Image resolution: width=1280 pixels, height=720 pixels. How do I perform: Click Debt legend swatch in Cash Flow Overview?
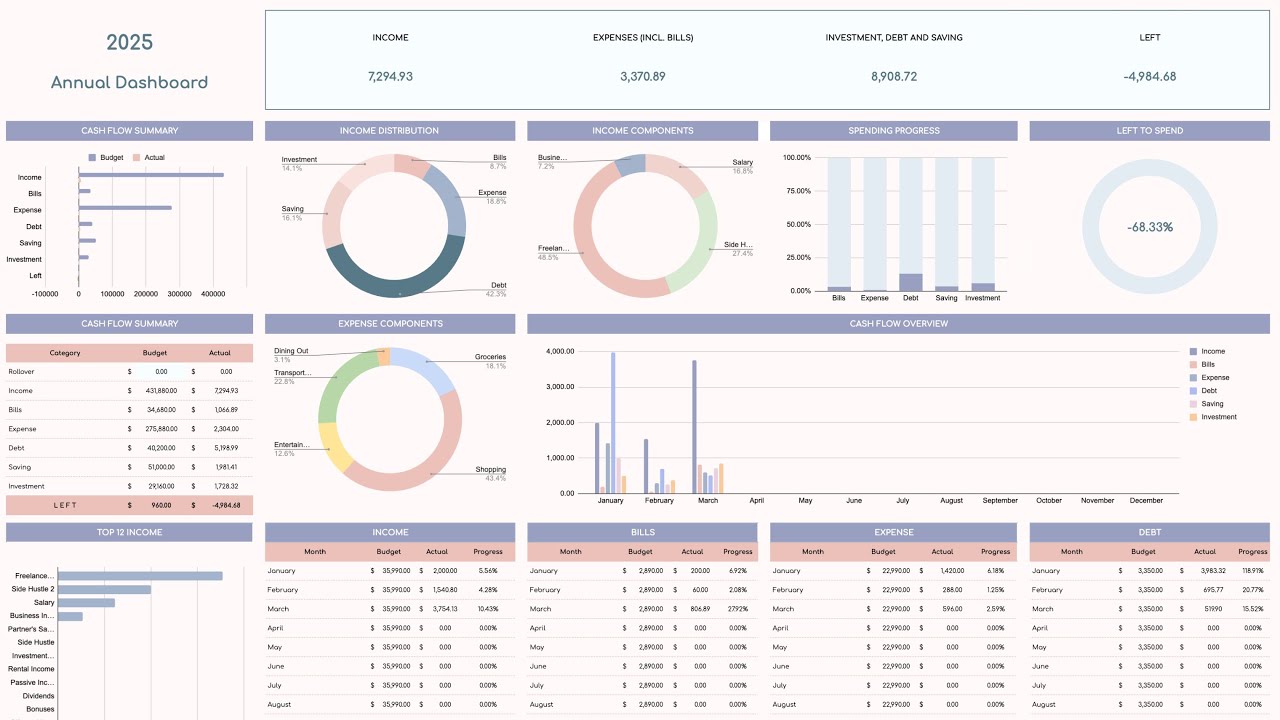(x=1193, y=391)
